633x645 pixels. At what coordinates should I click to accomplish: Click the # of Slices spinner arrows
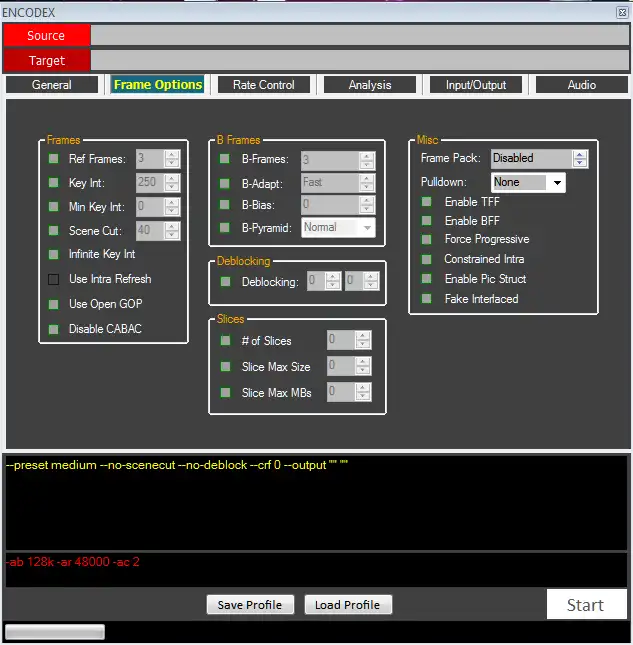(x=363, y=340)
